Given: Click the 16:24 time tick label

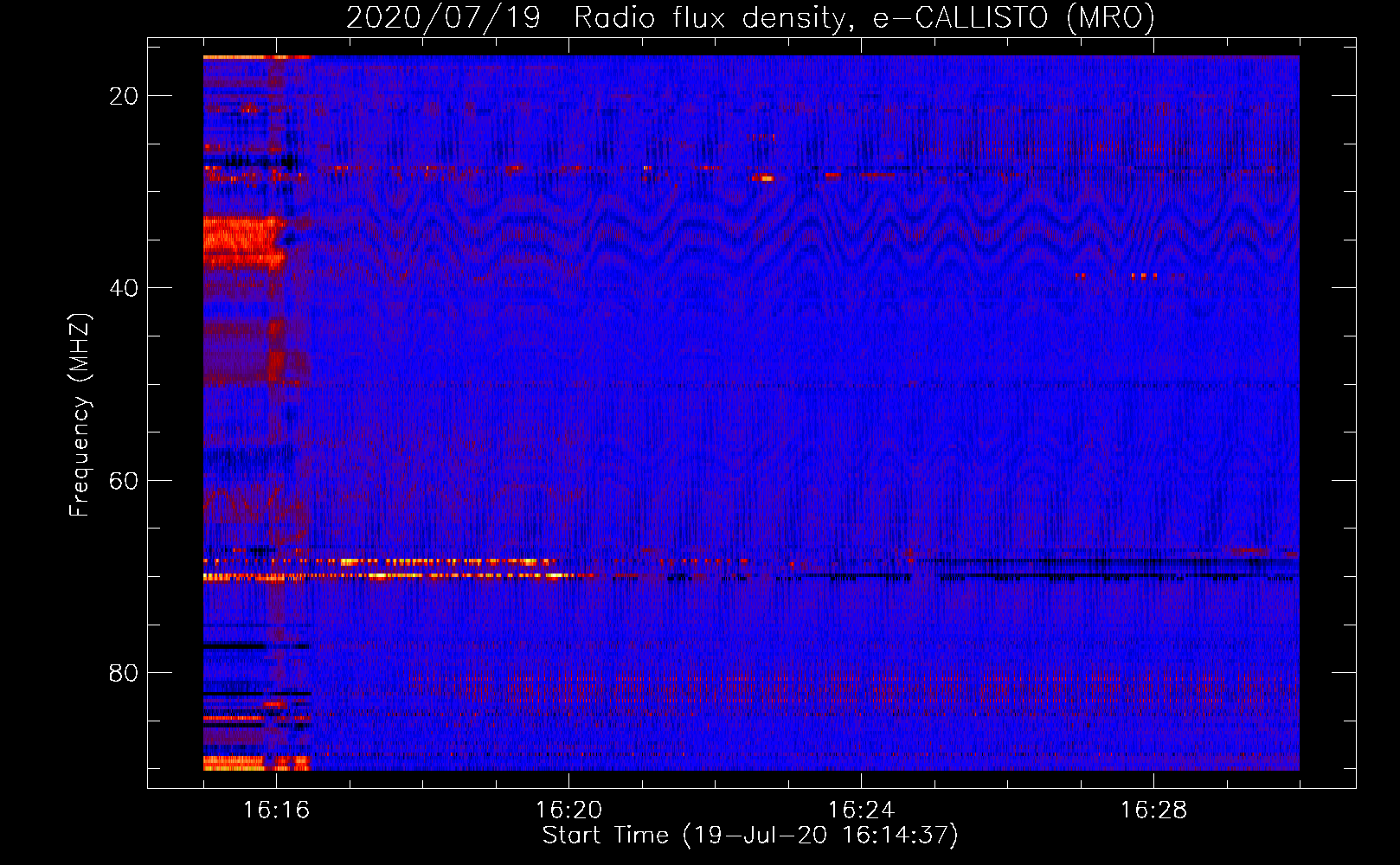Looking at the screenshot, I should 861,811.
